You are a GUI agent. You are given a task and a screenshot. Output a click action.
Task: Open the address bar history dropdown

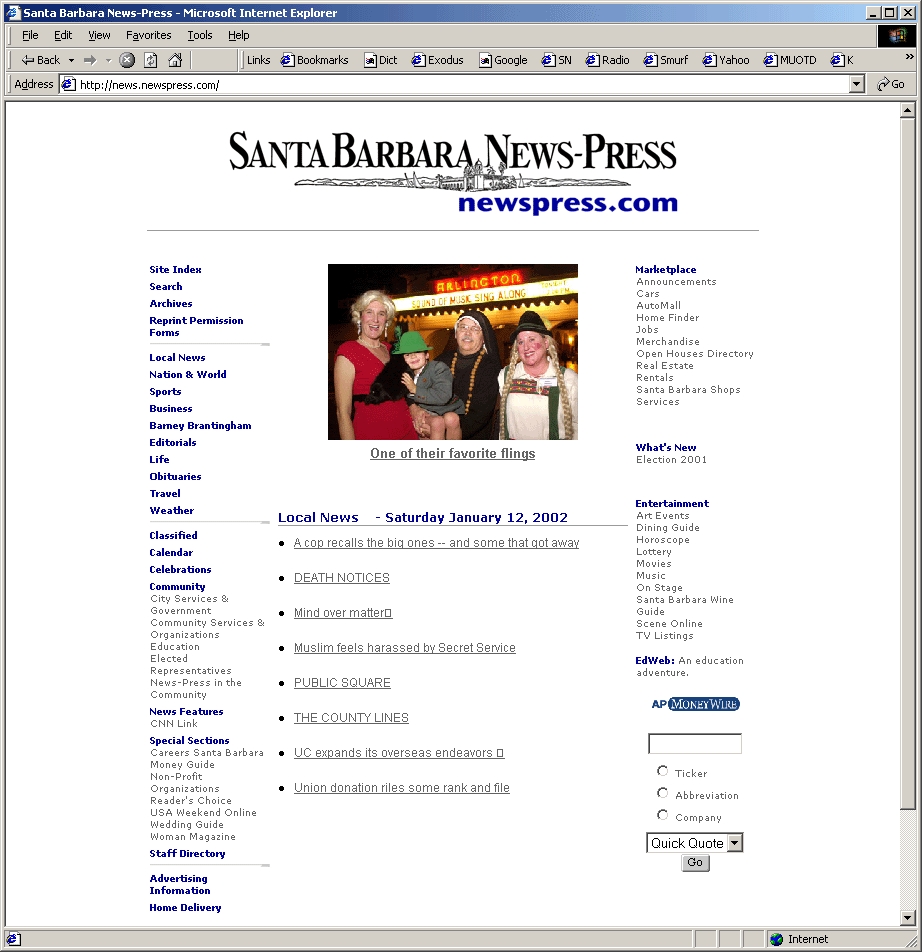tap(856, 85)
